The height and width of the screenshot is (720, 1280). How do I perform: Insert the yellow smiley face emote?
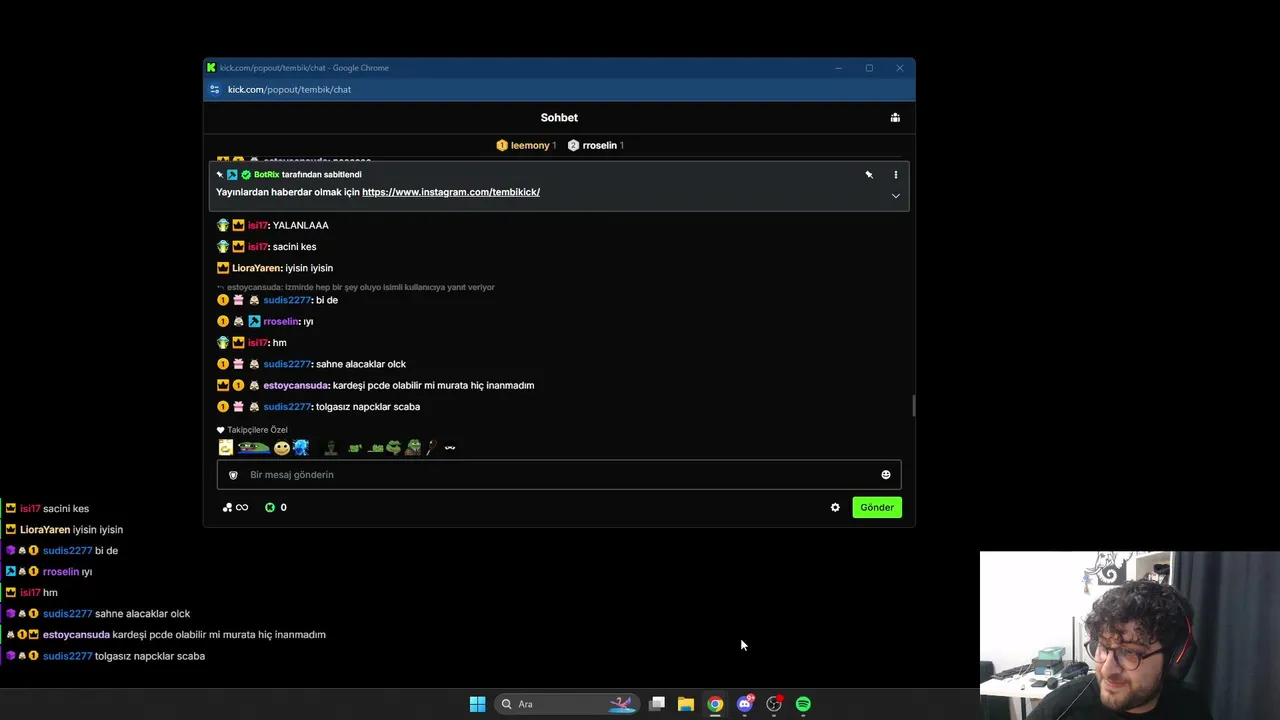282,448
